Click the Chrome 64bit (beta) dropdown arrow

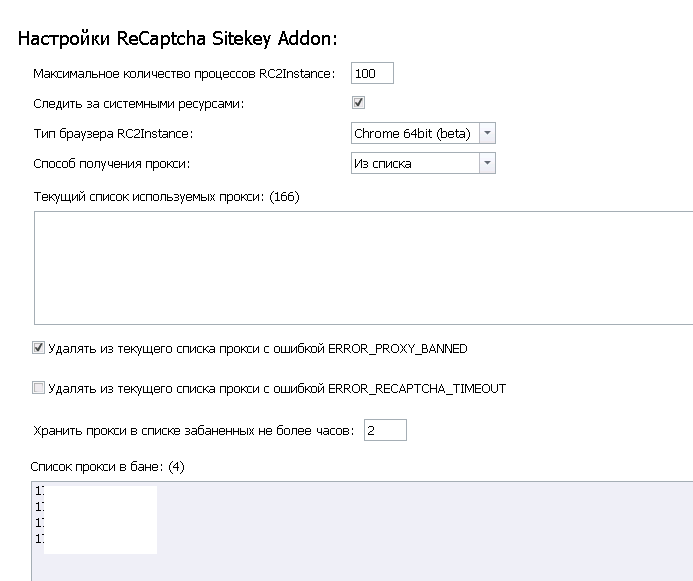[x=487, y=133]
